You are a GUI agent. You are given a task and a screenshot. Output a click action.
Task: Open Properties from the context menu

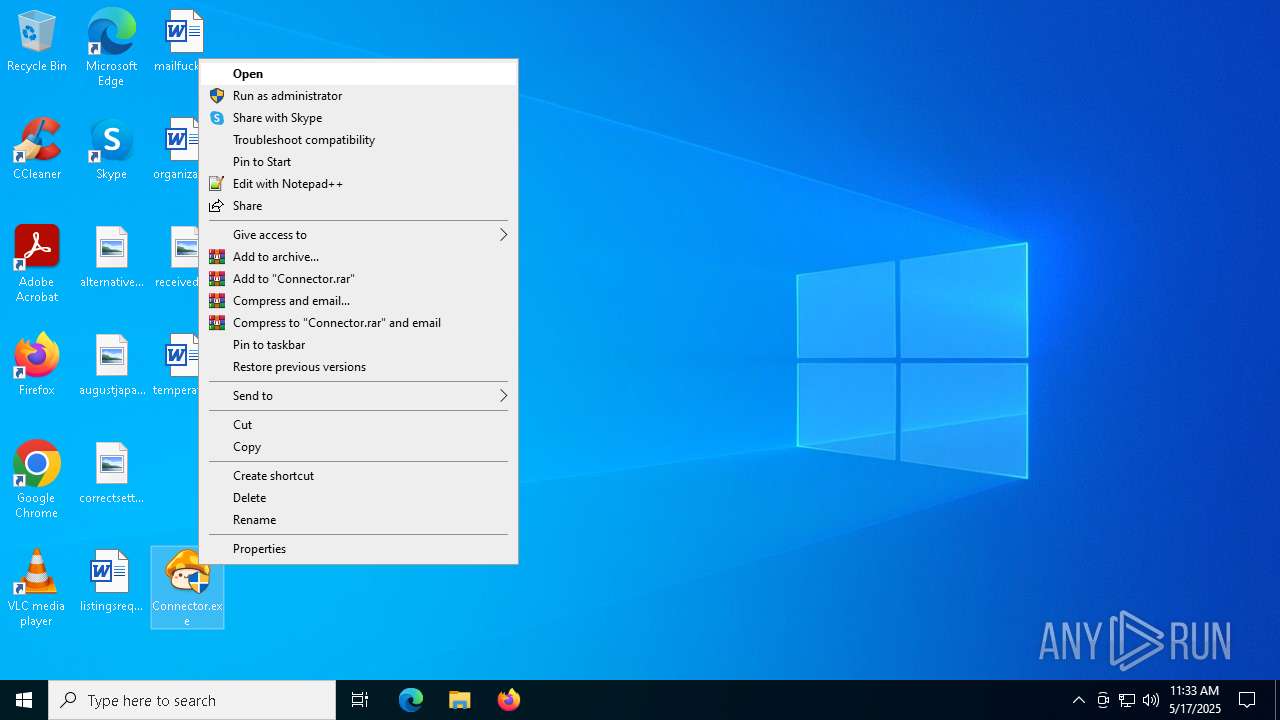click(359, 549)
